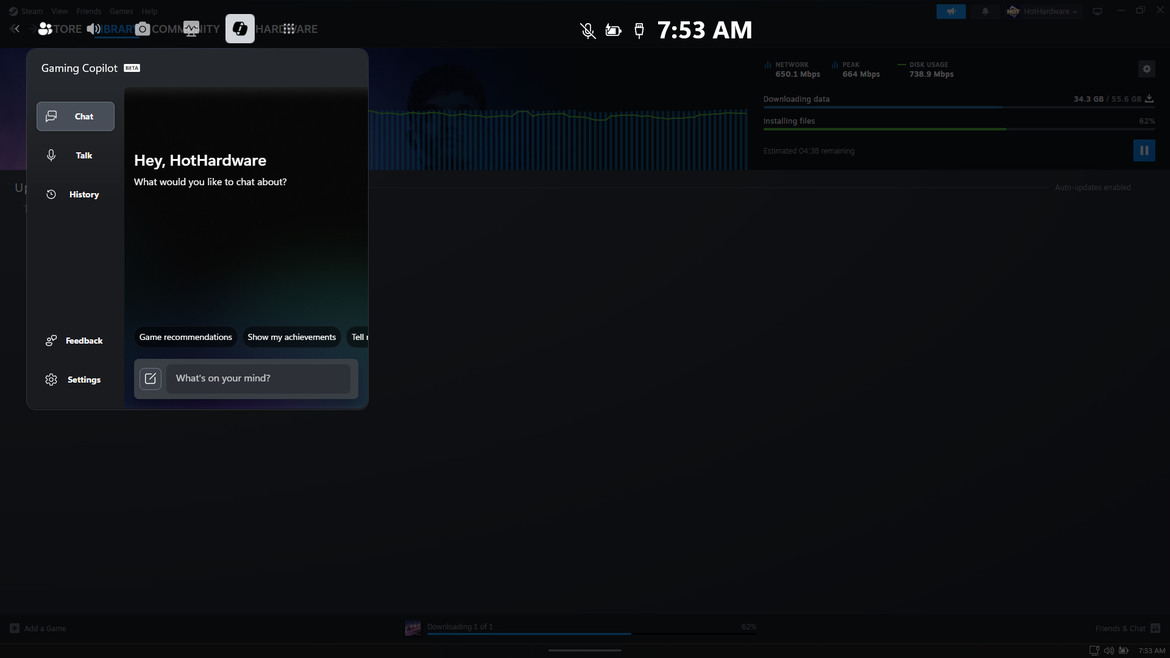Screen dimensions: 1170x658
Task: Open Gaming Copilot Settings
Action: pos(74,380)
